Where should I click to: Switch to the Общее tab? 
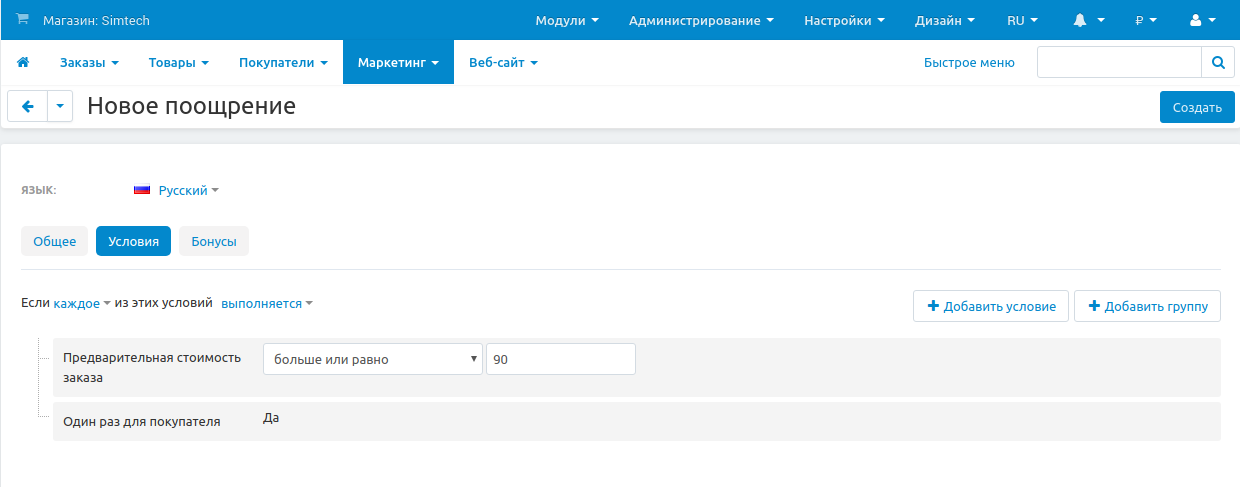tap(55, 241)
